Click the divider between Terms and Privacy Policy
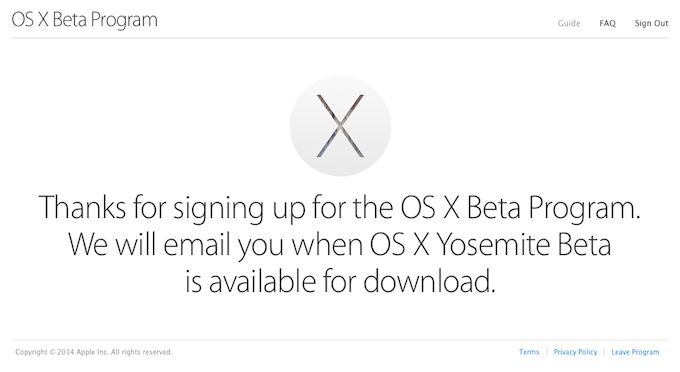 point(546,352)
